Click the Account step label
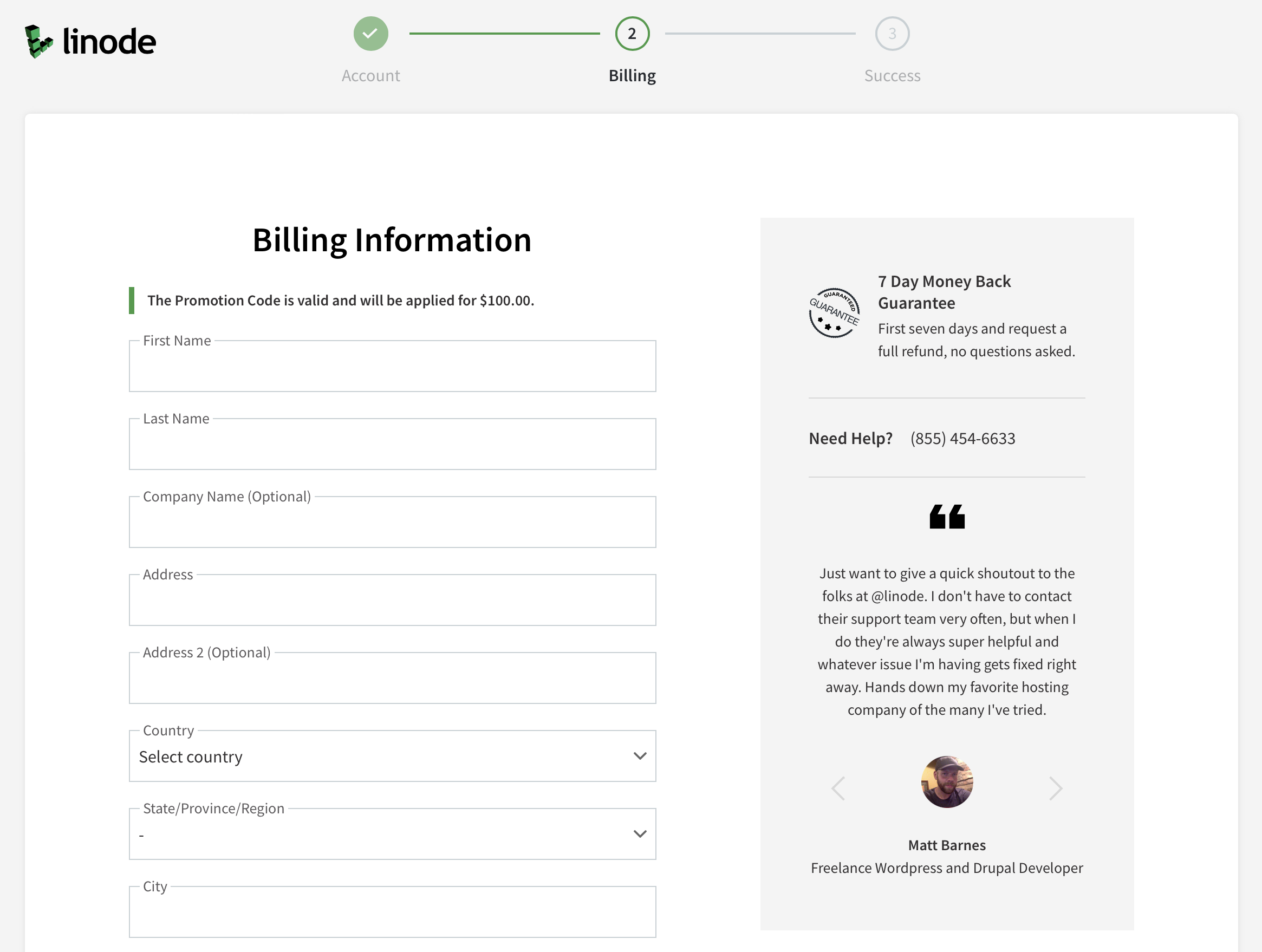This screenshot has height=952, width=1262. (370, 76)
